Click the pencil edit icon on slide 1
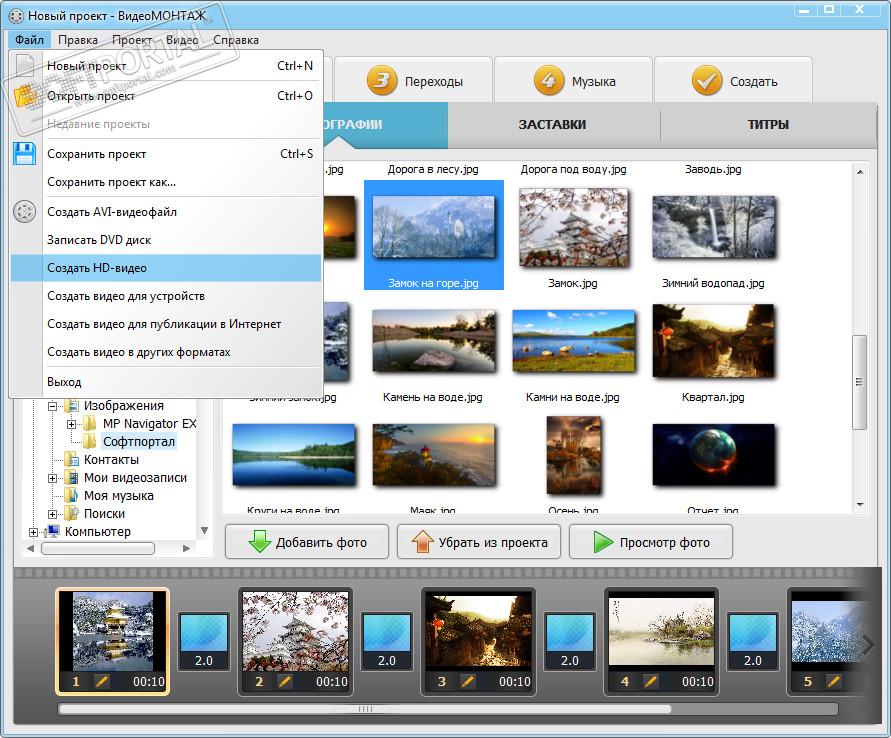Viewport: 891px width, 738px height. [x=102, y=681]
